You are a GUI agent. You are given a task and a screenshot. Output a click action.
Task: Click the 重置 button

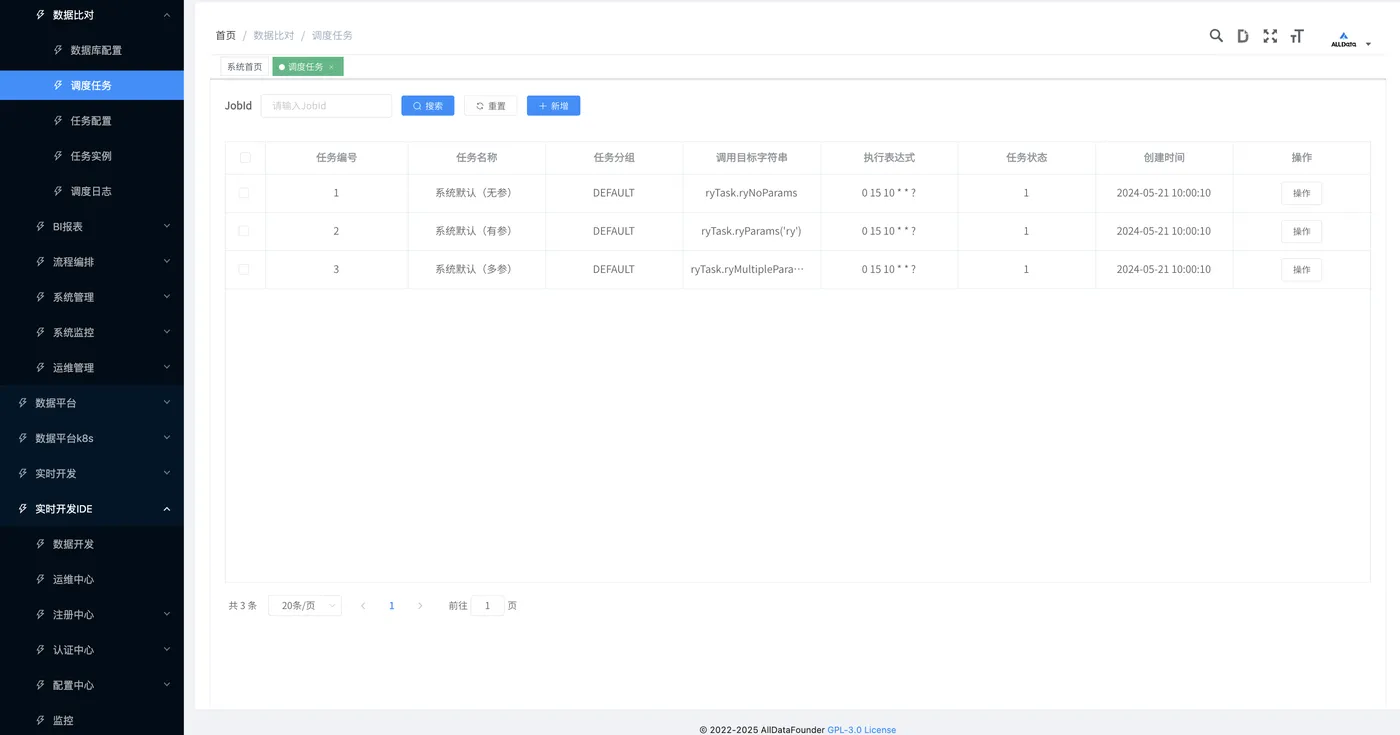point(491,106)
